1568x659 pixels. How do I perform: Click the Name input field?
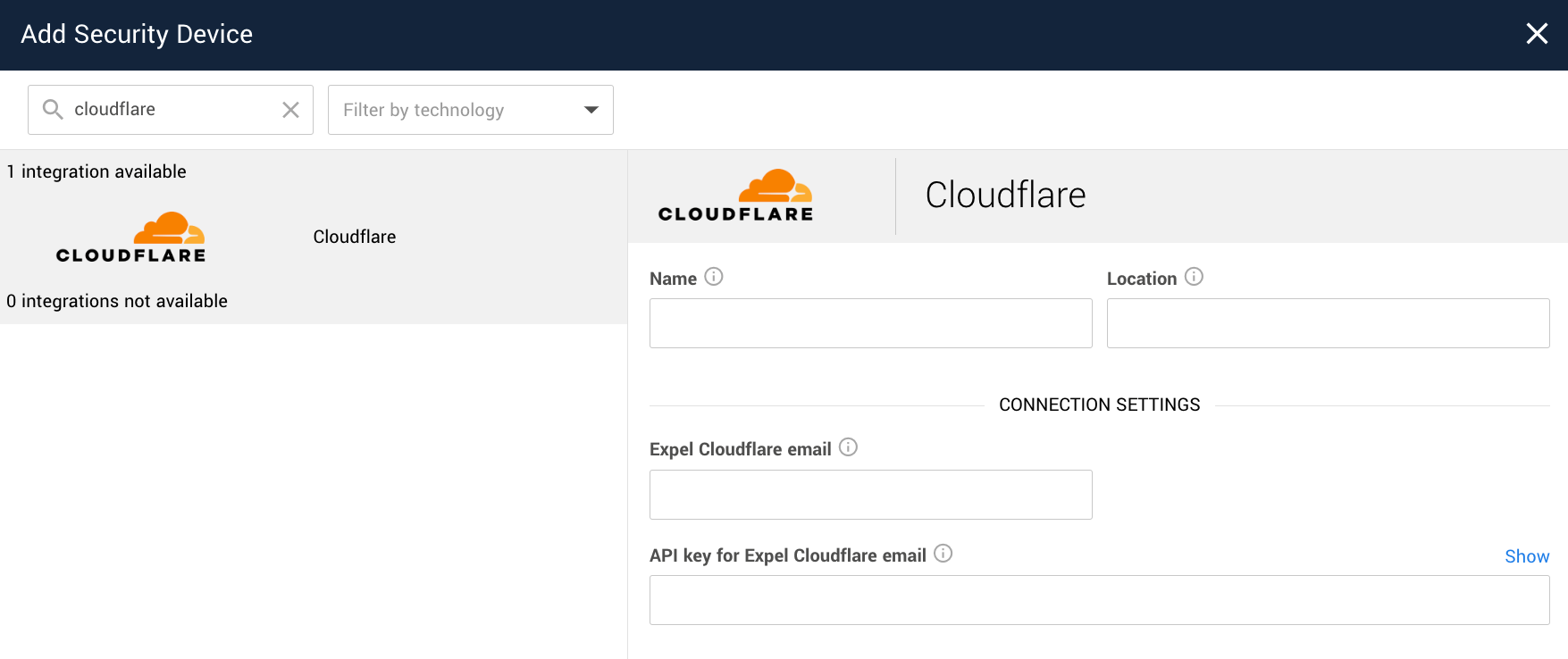[871, 323]
